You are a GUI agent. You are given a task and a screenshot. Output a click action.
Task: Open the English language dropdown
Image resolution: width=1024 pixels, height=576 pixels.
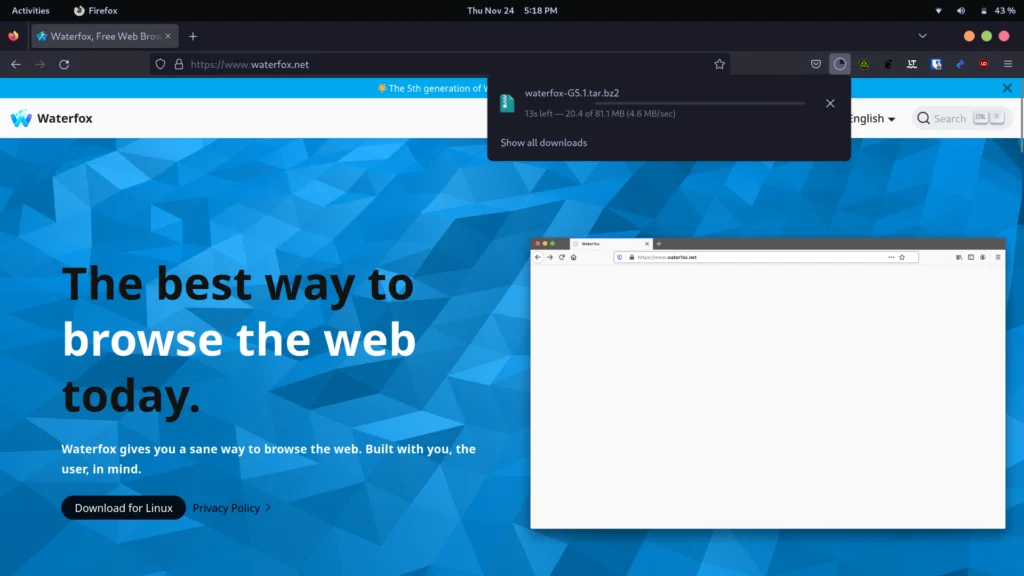coord(868,118)
